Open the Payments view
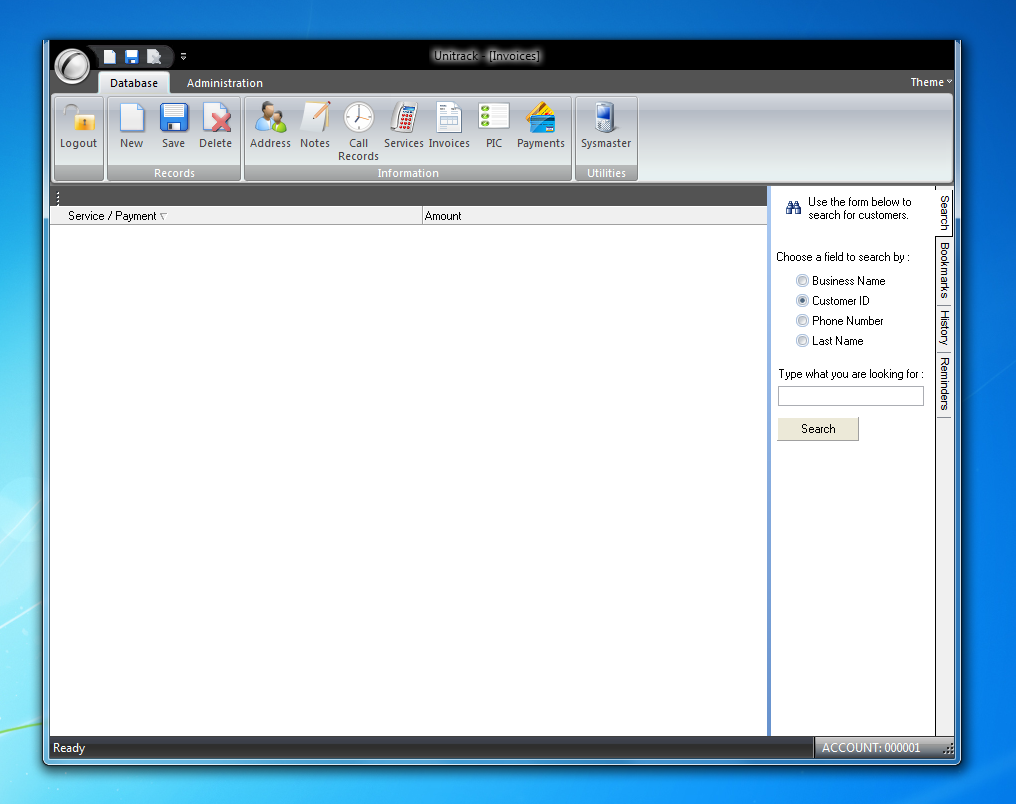This screenshot has width=1016, height=804. tap(540, 126)
